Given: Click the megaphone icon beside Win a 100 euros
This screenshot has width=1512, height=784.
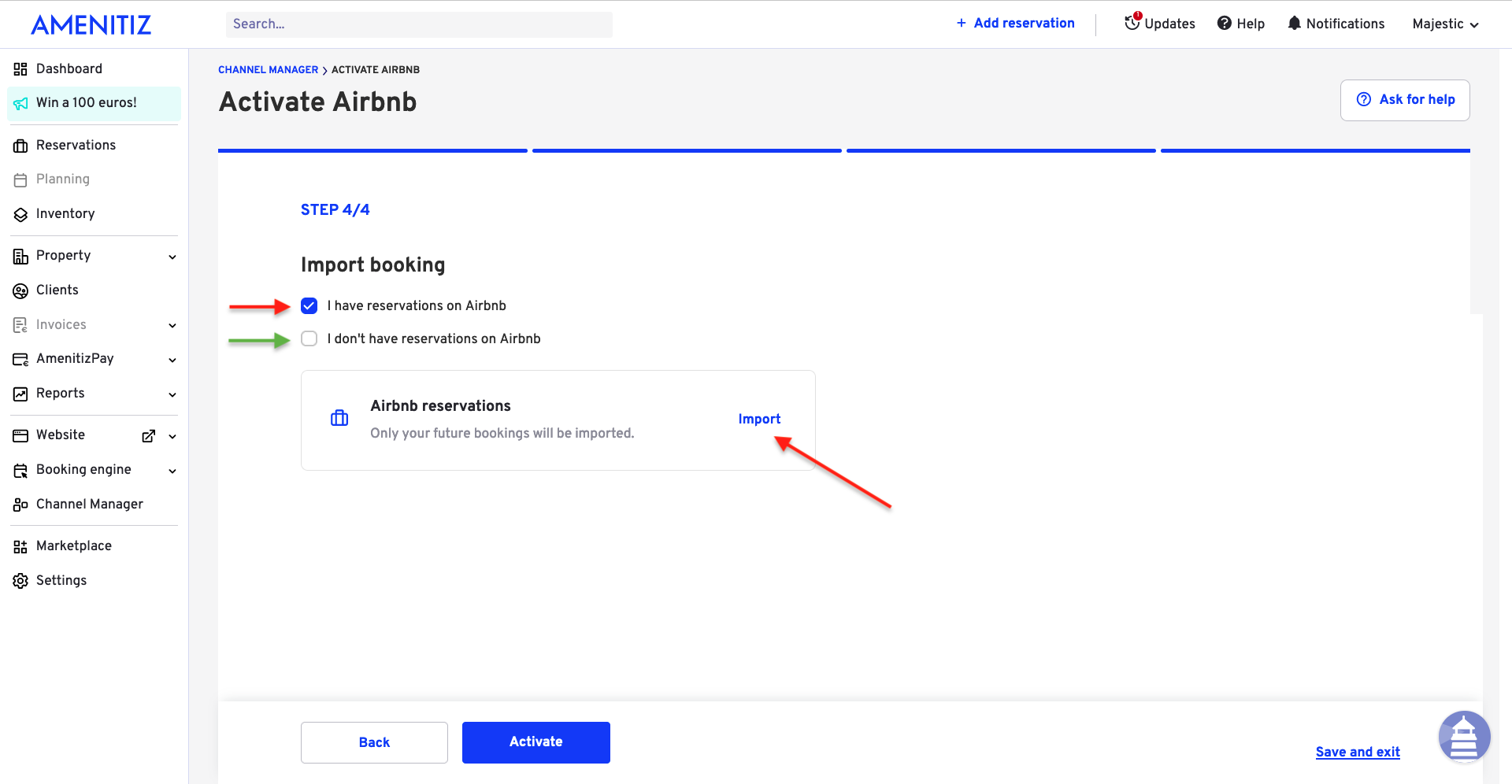Looking at the screenshot, I should pos(20,103).
